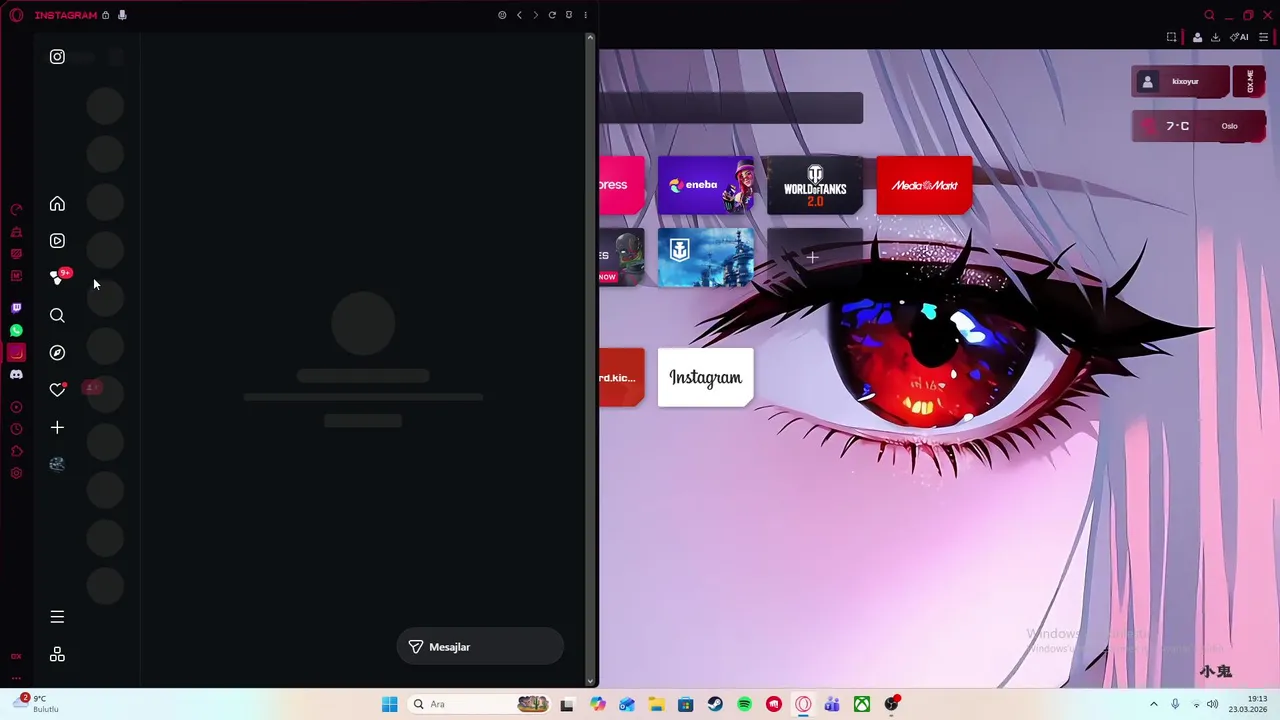Open the Meta apps grid icon
1280x720 pixels.
[57, 655]
